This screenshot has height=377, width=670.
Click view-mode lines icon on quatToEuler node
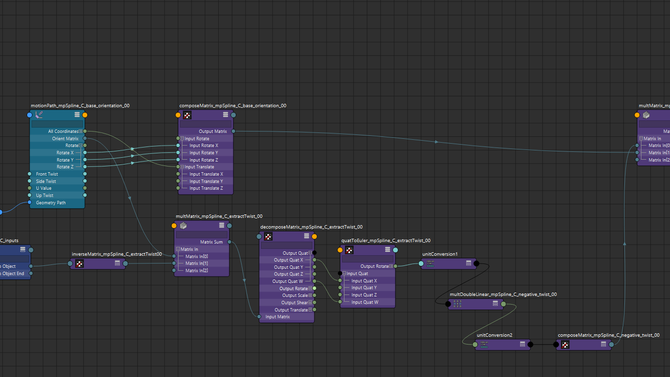387,250
